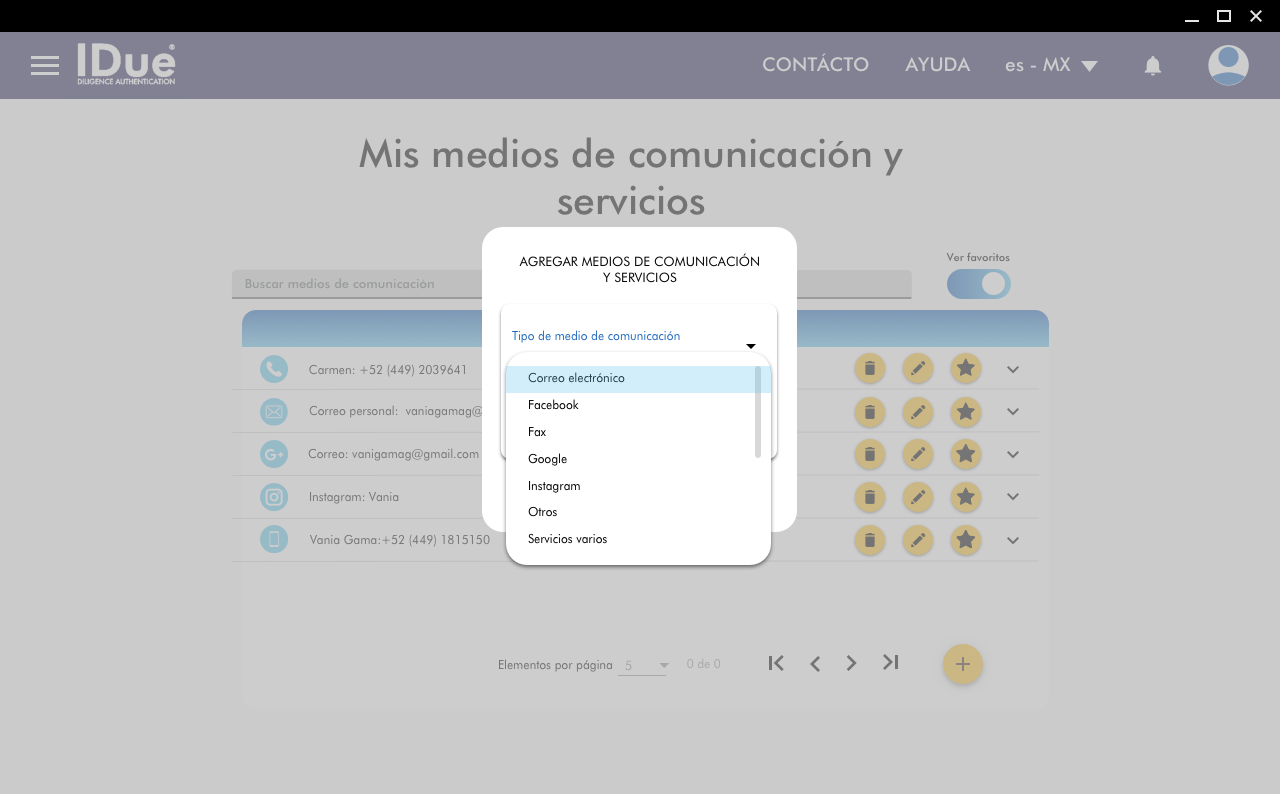Open the es - MX language dropdown
The width and height of the screenshot is (1280, 794).
tap(1050, 66)
